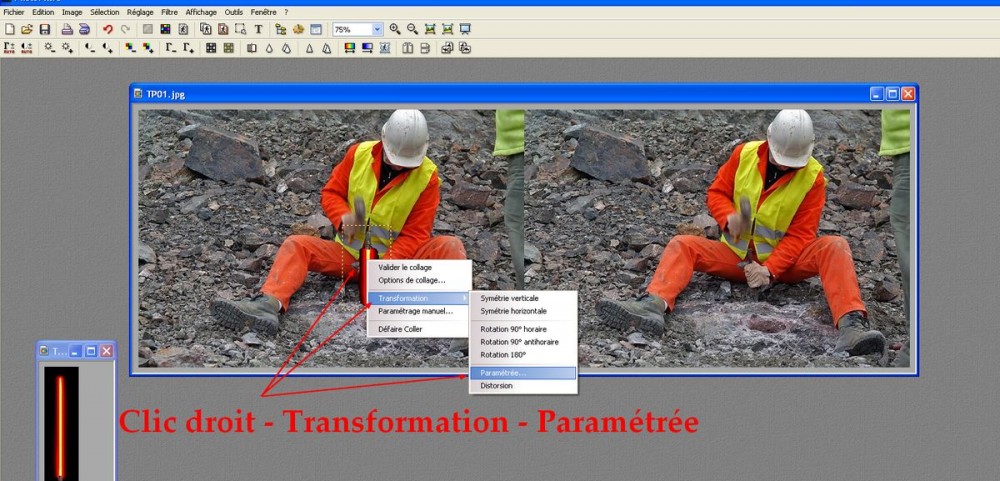Click the Open file folder icon
The image size is (1000, 481).
[x=27, y=30]
